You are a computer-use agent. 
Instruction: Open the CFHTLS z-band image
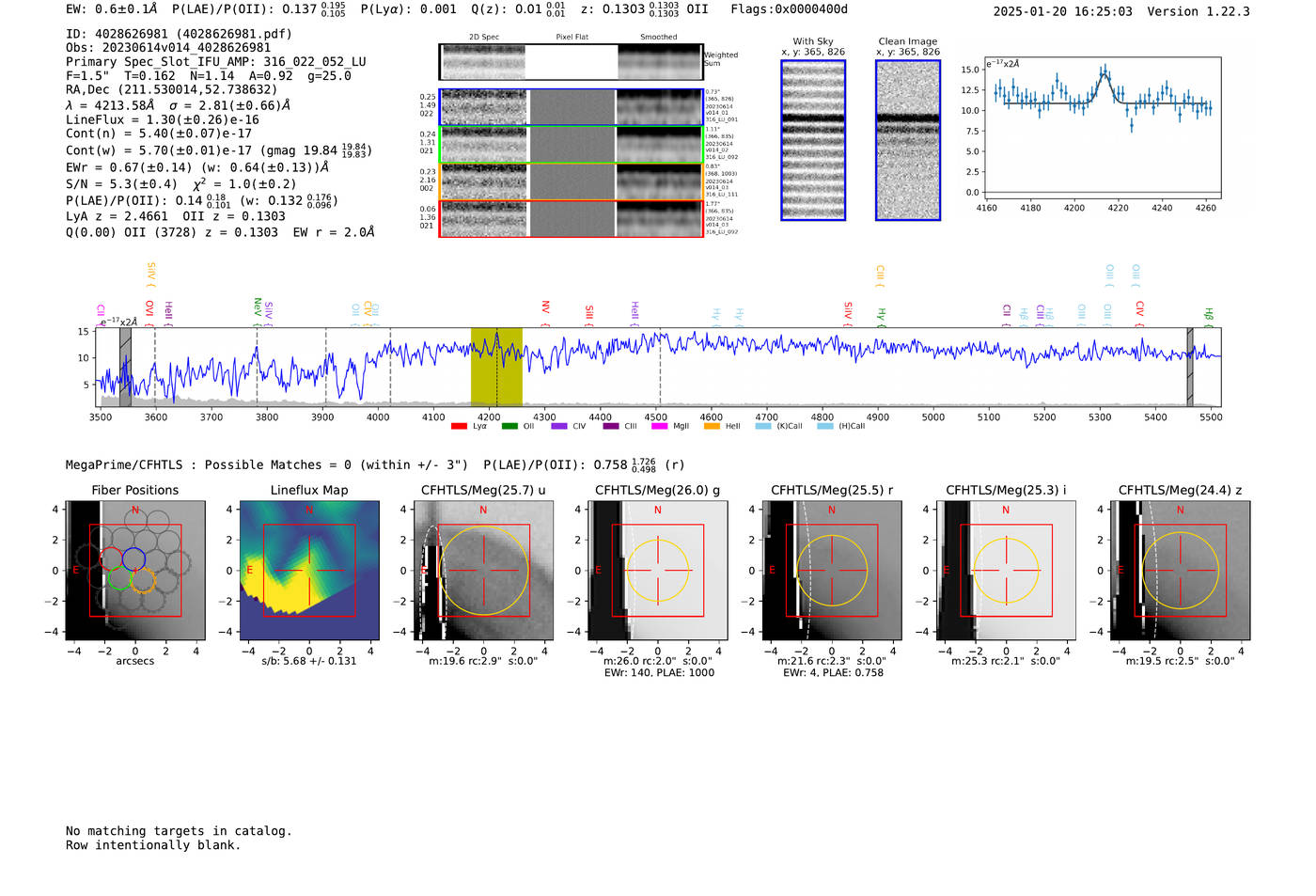pos(1180,571)
